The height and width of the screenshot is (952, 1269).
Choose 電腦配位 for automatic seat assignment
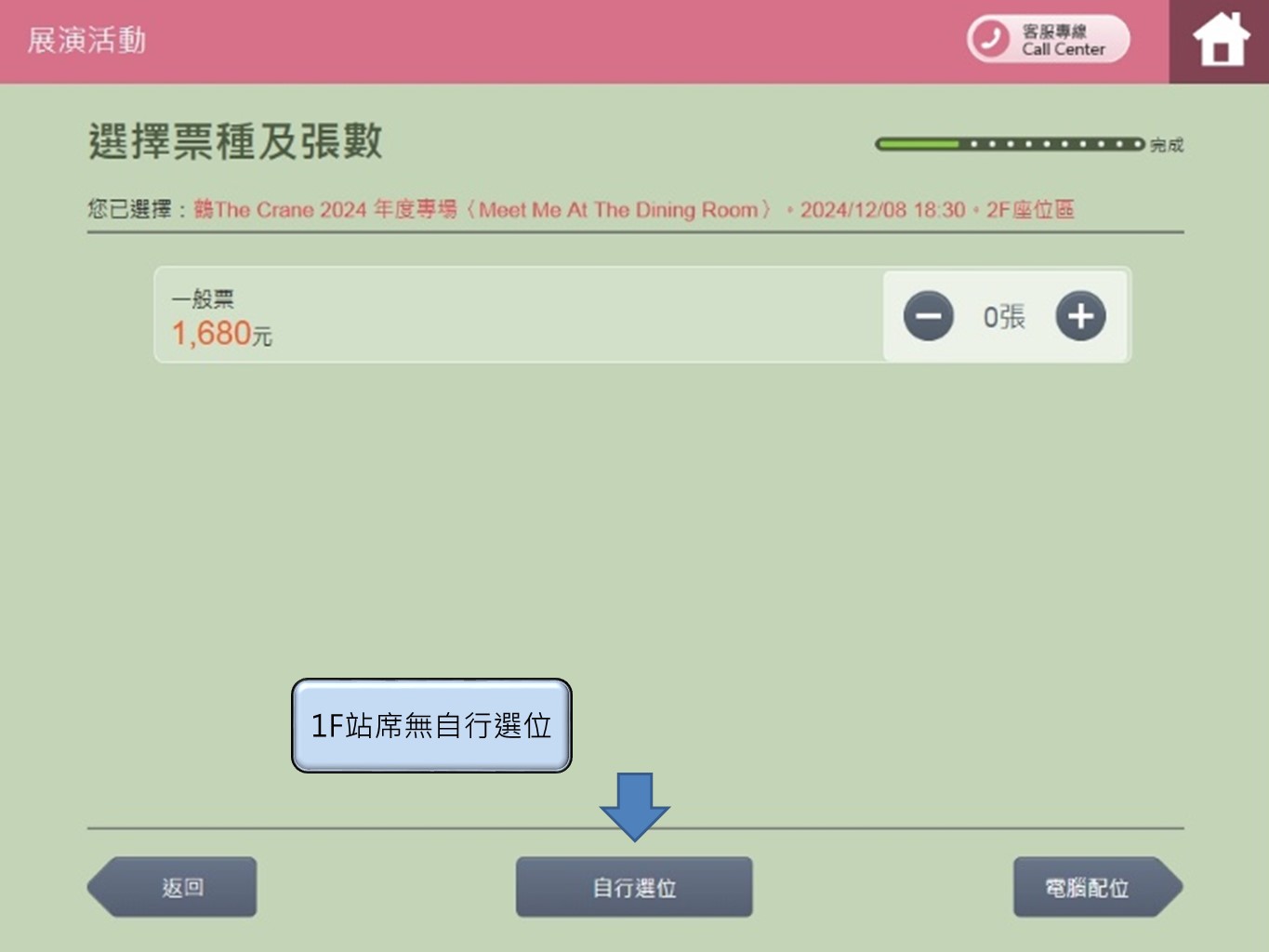click(1089, 887)
